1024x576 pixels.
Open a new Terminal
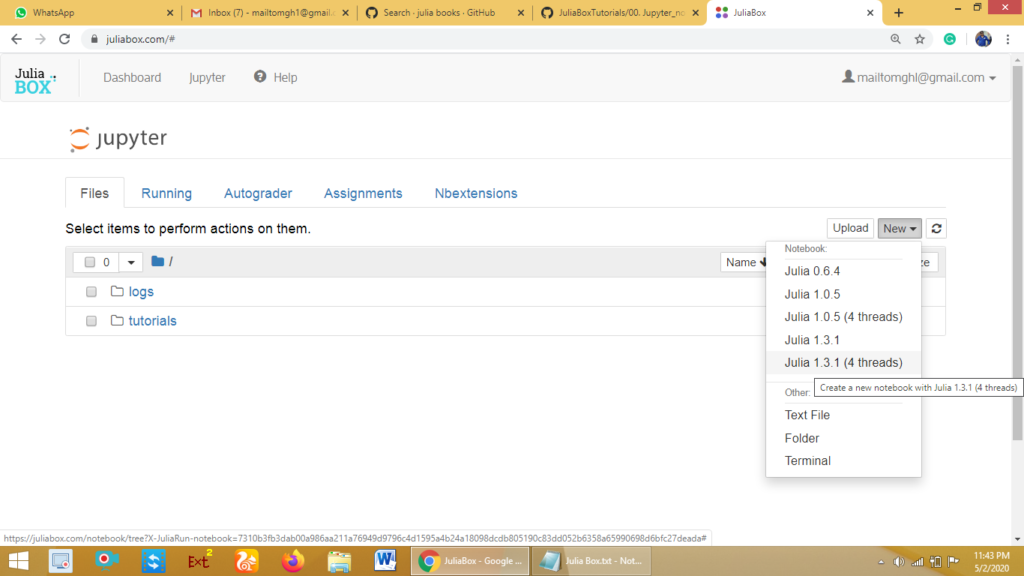(843, 461)
